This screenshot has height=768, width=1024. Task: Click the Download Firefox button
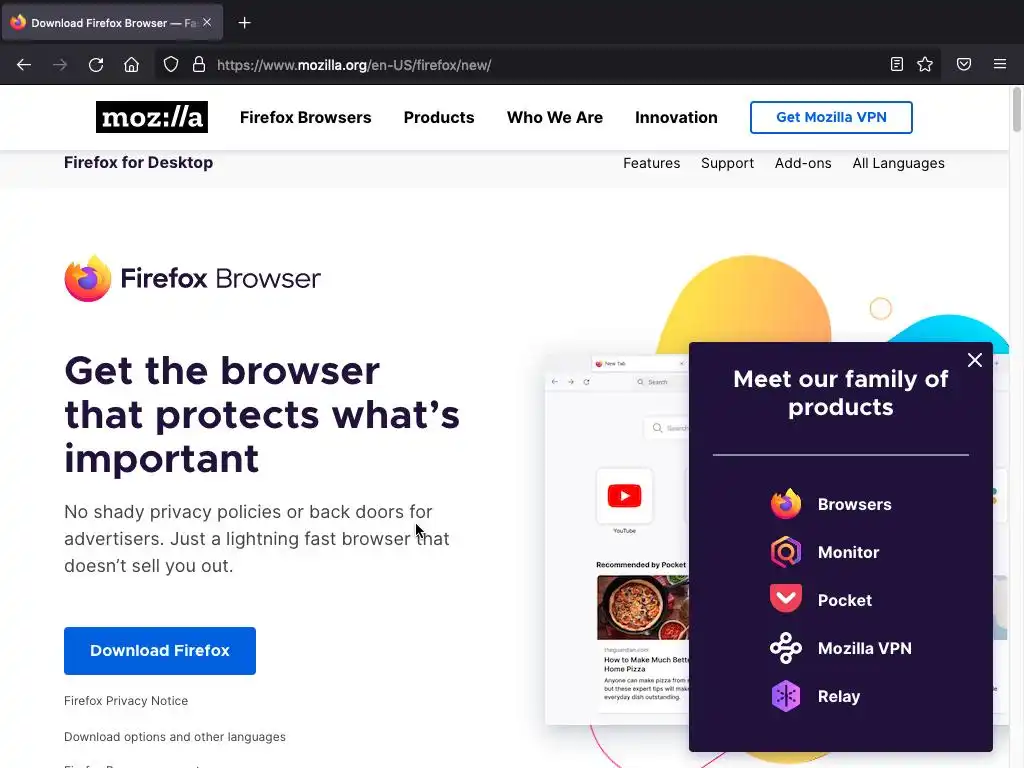pos(159,650)
